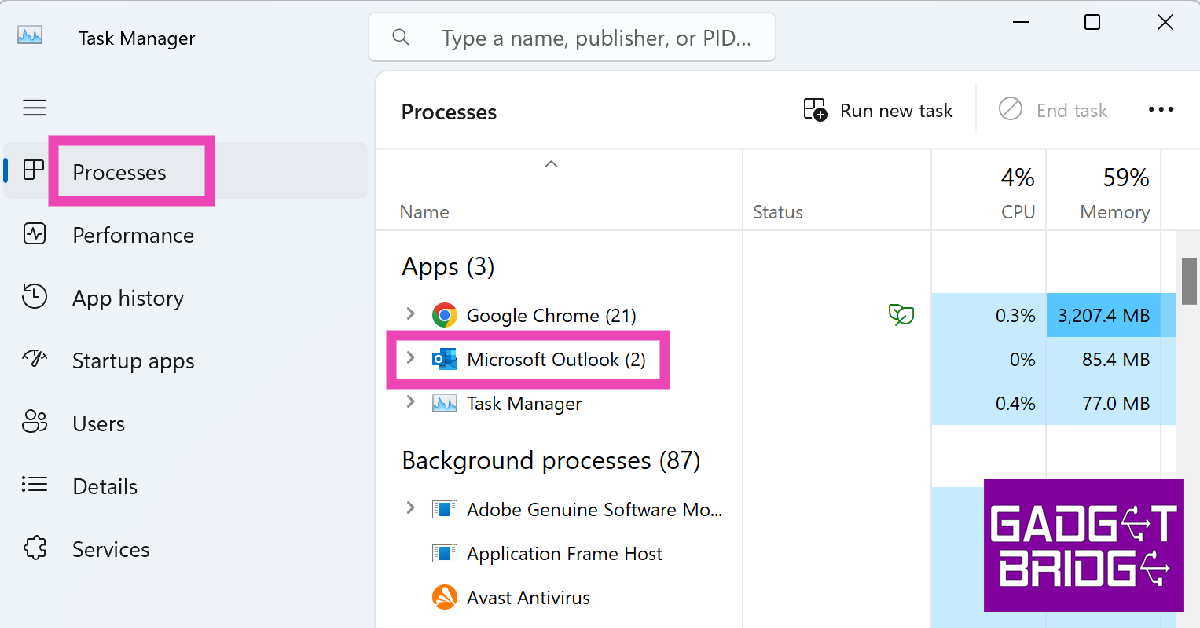Click the Microsoft Outlook app icon
Viewport: 1200px width, 628px height.
click(x=444, y=360)
